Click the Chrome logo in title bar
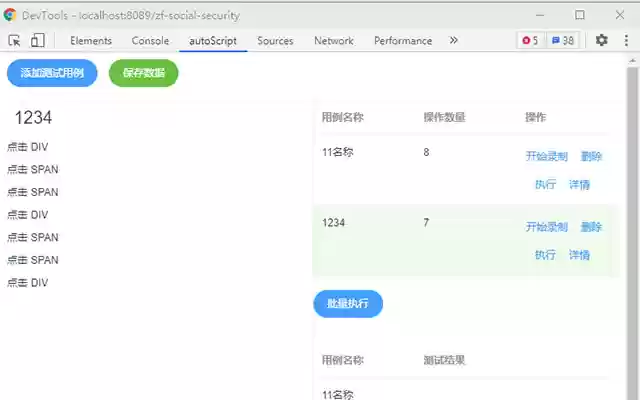Image resolution: width=640 pixels, height=400 pixels. (10, 15)
